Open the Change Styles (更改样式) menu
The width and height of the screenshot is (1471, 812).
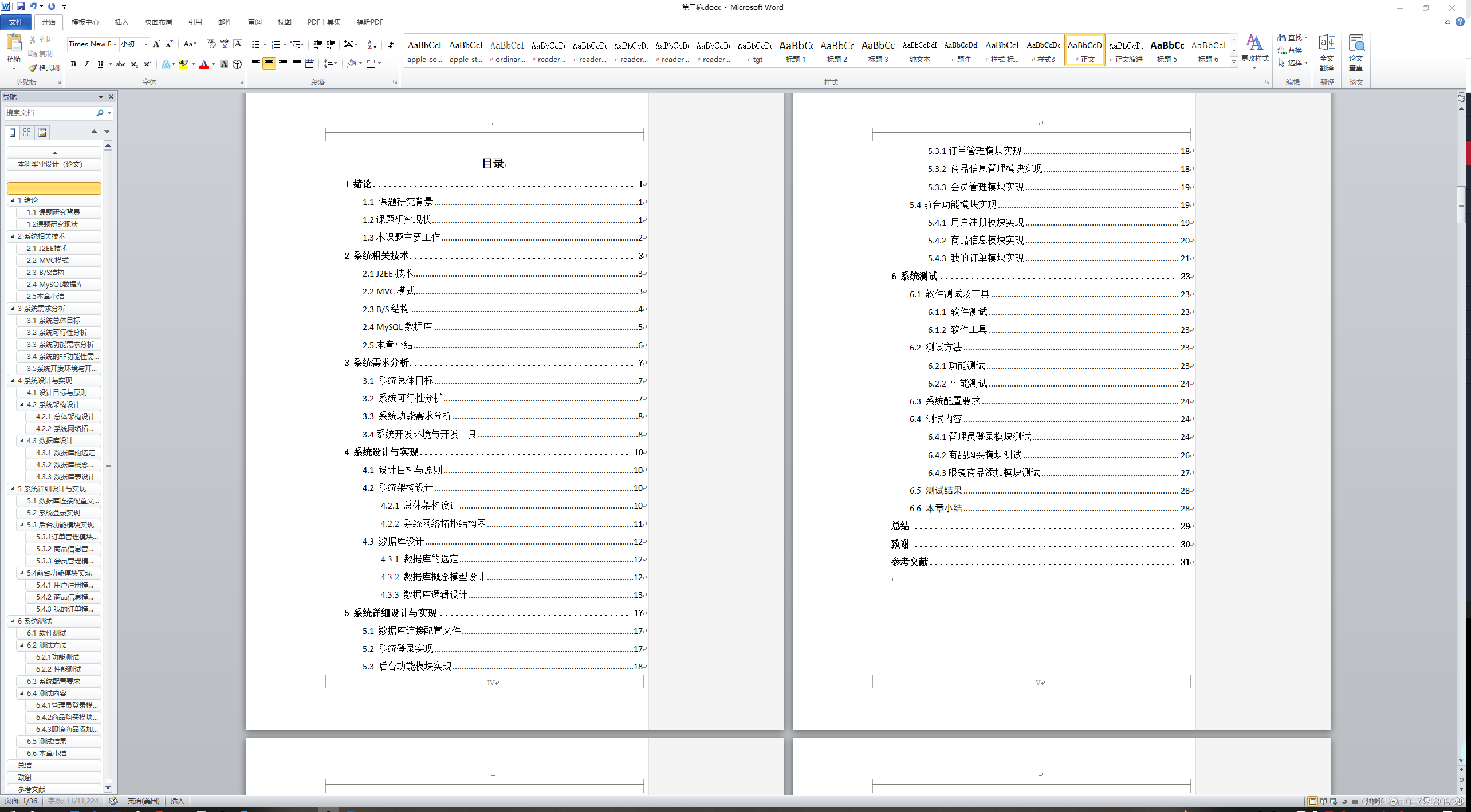click(x=1254, y=52)
